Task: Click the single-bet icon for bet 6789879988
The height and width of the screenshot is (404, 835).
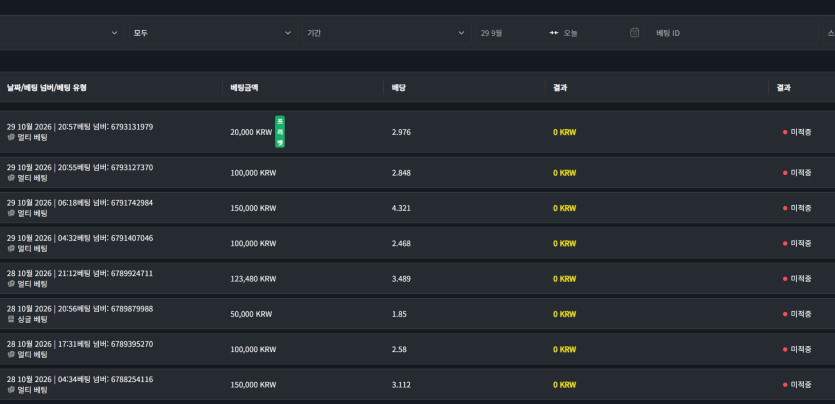Action: coord(11,319)
